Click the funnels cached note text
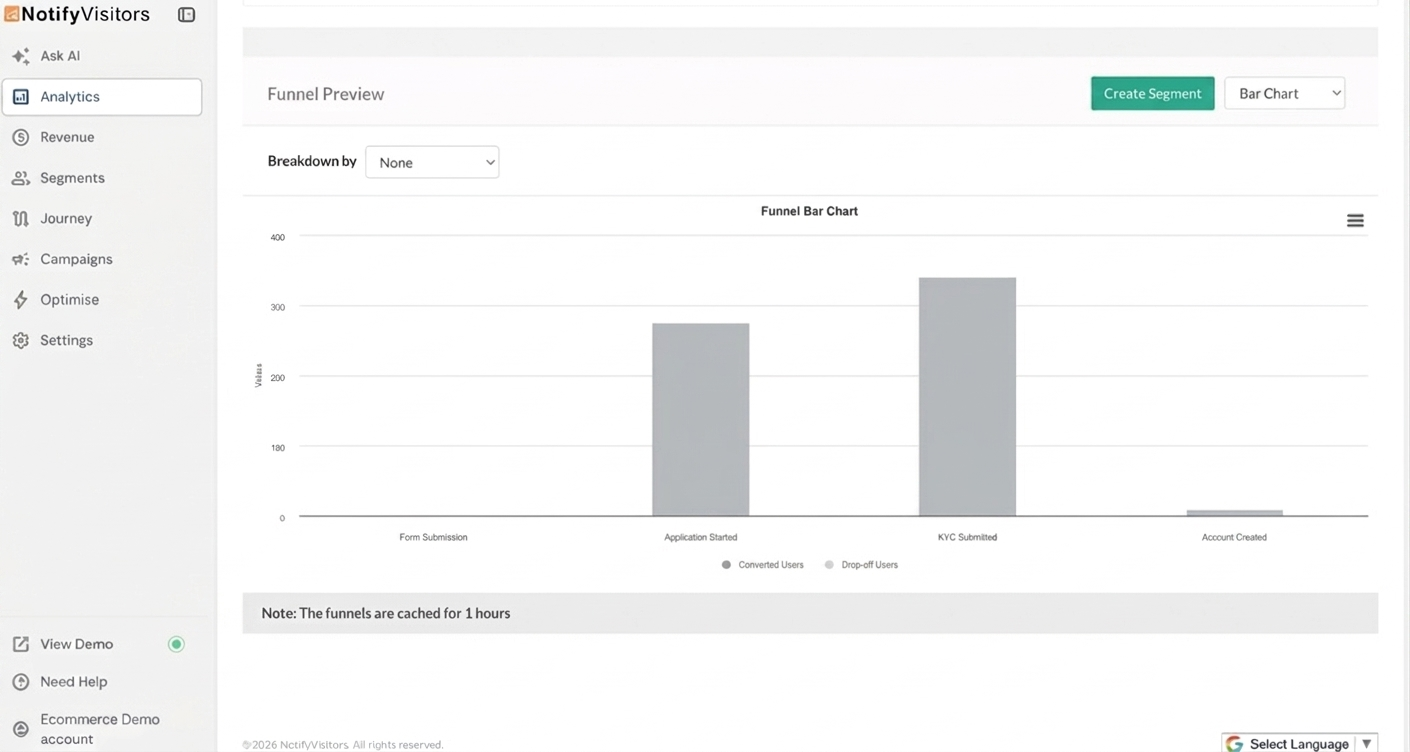This screenshot has height=752, width=1410. pos(386,613)
